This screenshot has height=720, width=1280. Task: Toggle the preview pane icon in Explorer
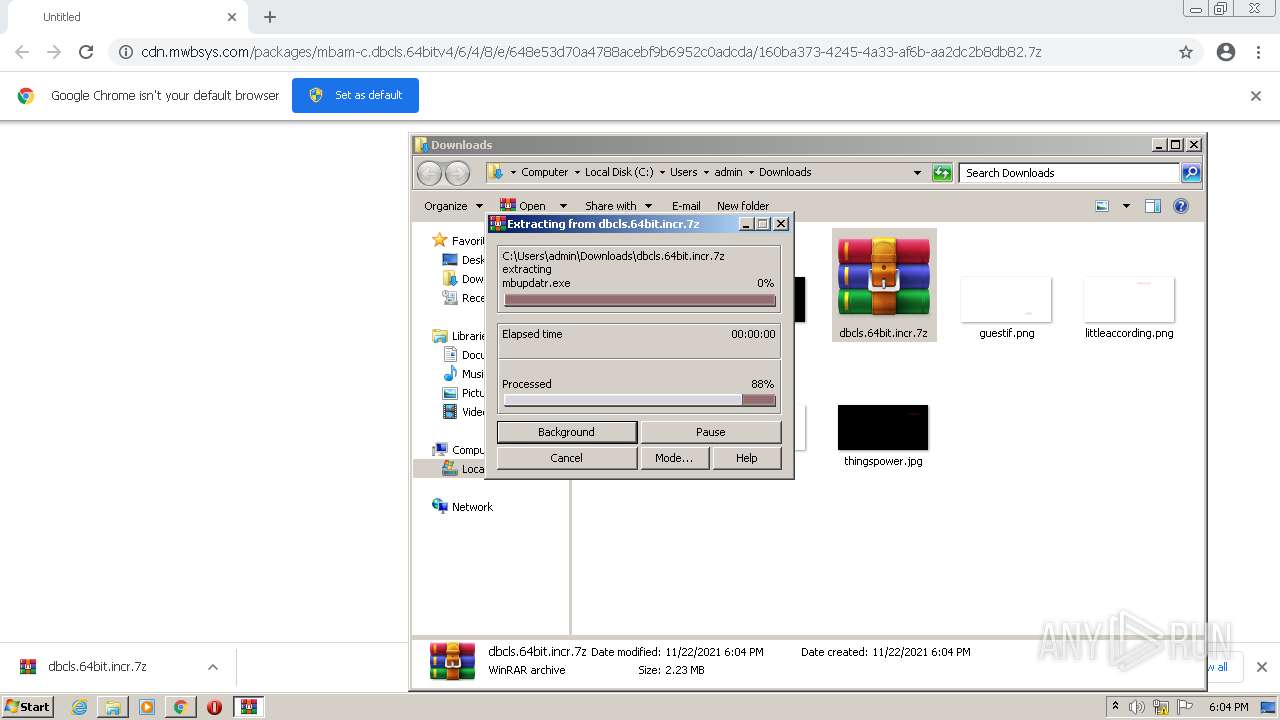click(1153, 206)
